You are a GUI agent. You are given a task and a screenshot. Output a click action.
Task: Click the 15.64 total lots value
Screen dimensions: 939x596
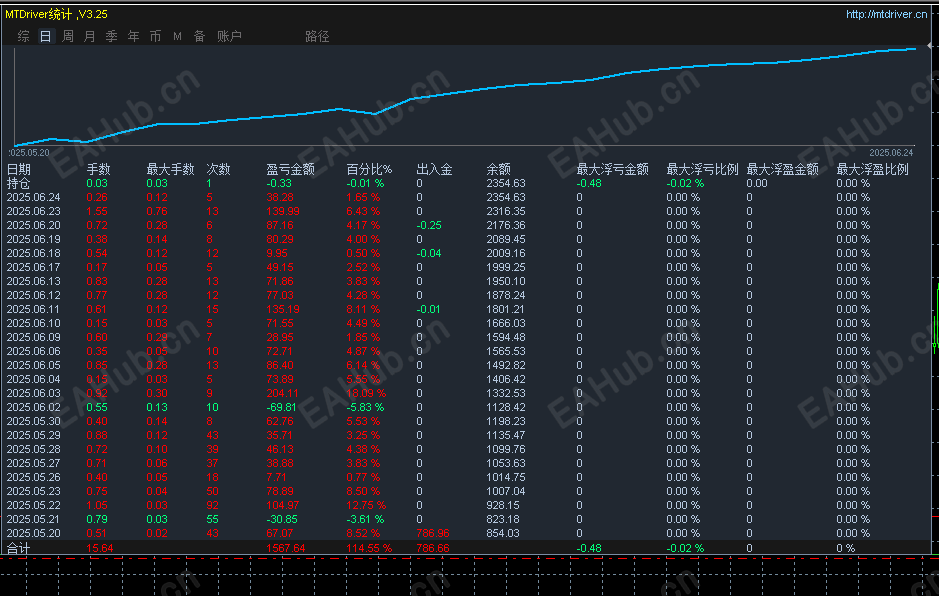point(99,548)
